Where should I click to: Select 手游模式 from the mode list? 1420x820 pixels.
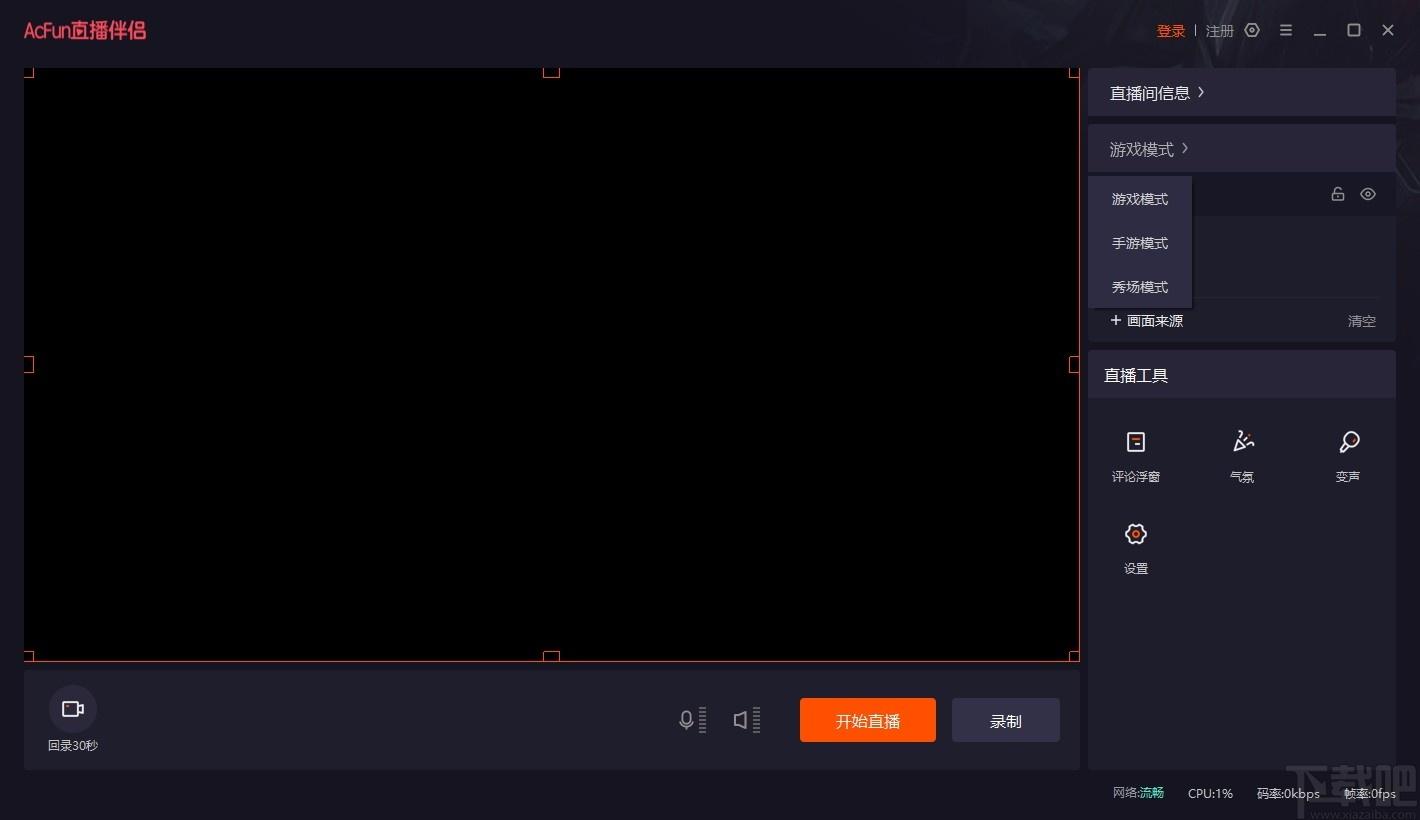point(1140,243)
